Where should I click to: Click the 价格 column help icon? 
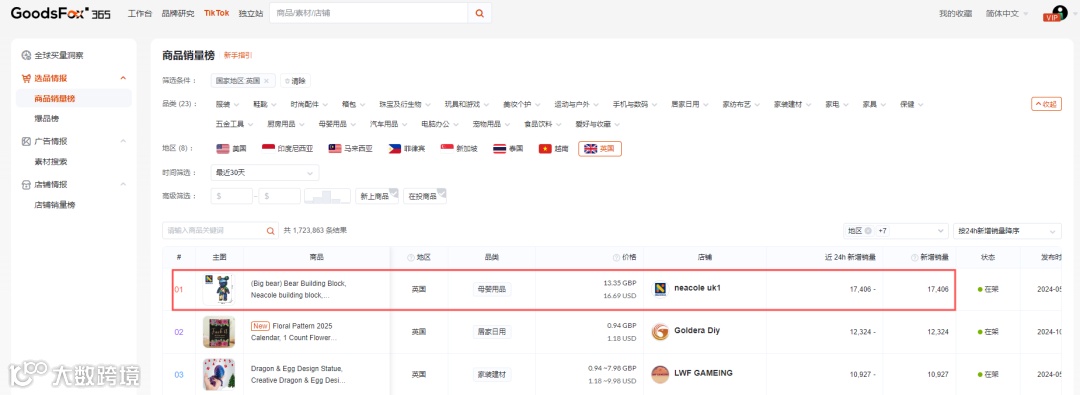coord(616,257)
